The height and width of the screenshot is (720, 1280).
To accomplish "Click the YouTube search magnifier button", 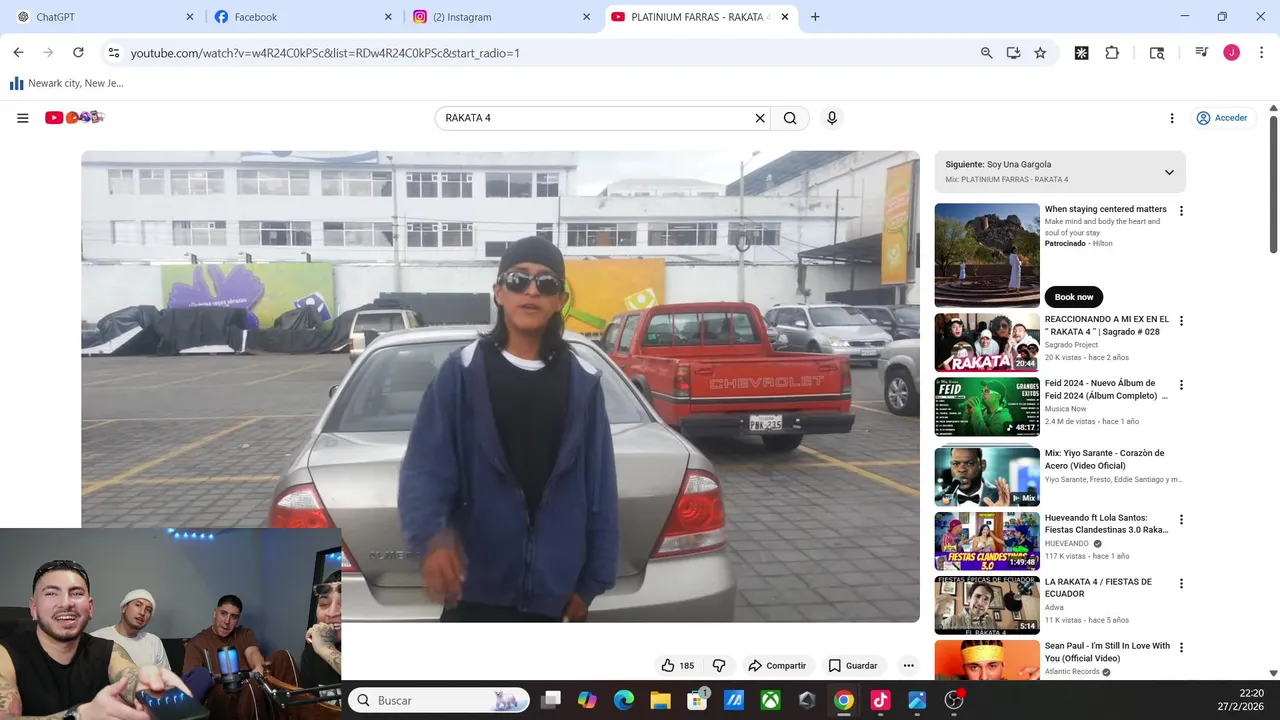I will pyautogui.click(x=790, y=118).
